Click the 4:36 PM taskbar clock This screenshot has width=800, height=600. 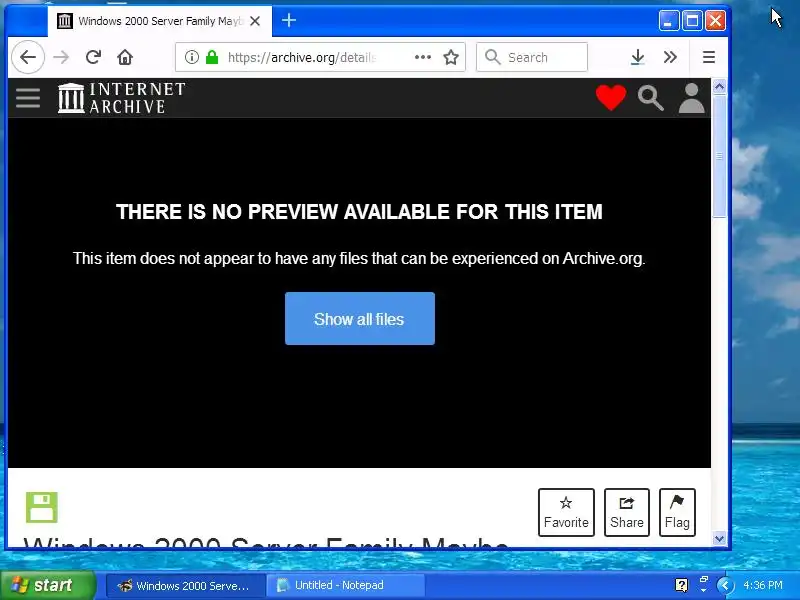tap(763, 585)
